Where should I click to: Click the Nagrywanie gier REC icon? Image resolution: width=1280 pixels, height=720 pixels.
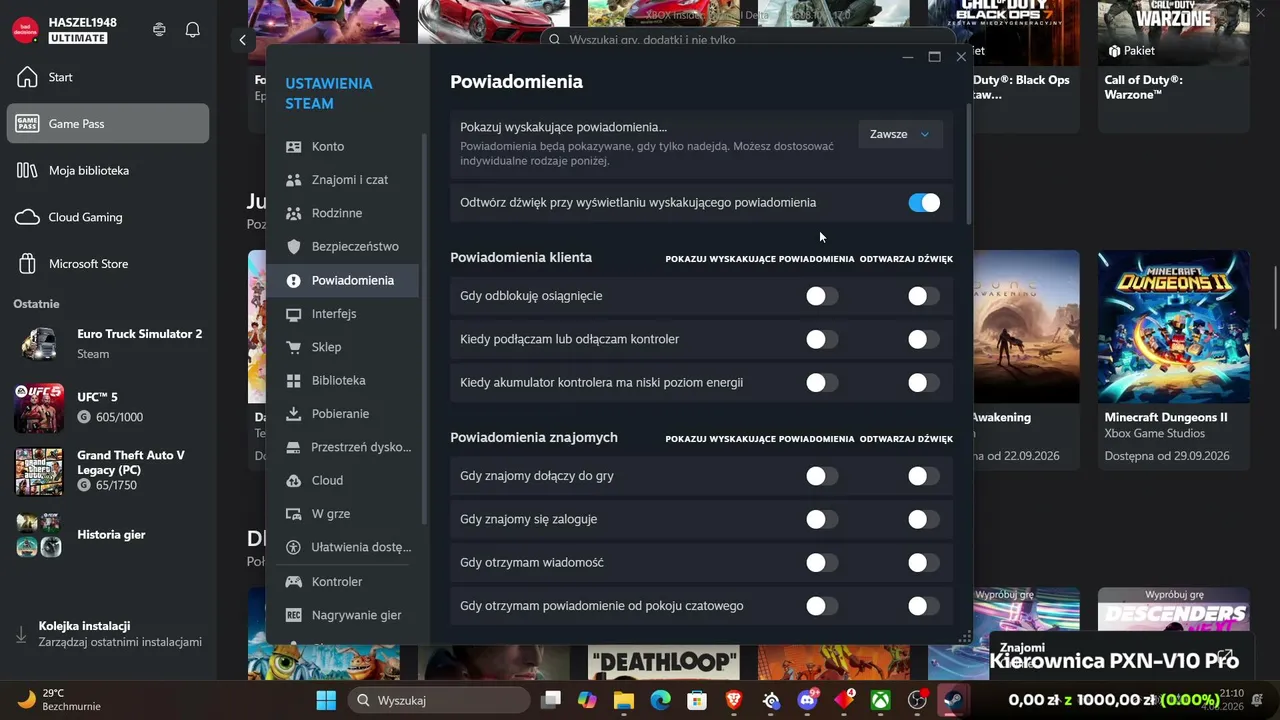tap(293, 615)
